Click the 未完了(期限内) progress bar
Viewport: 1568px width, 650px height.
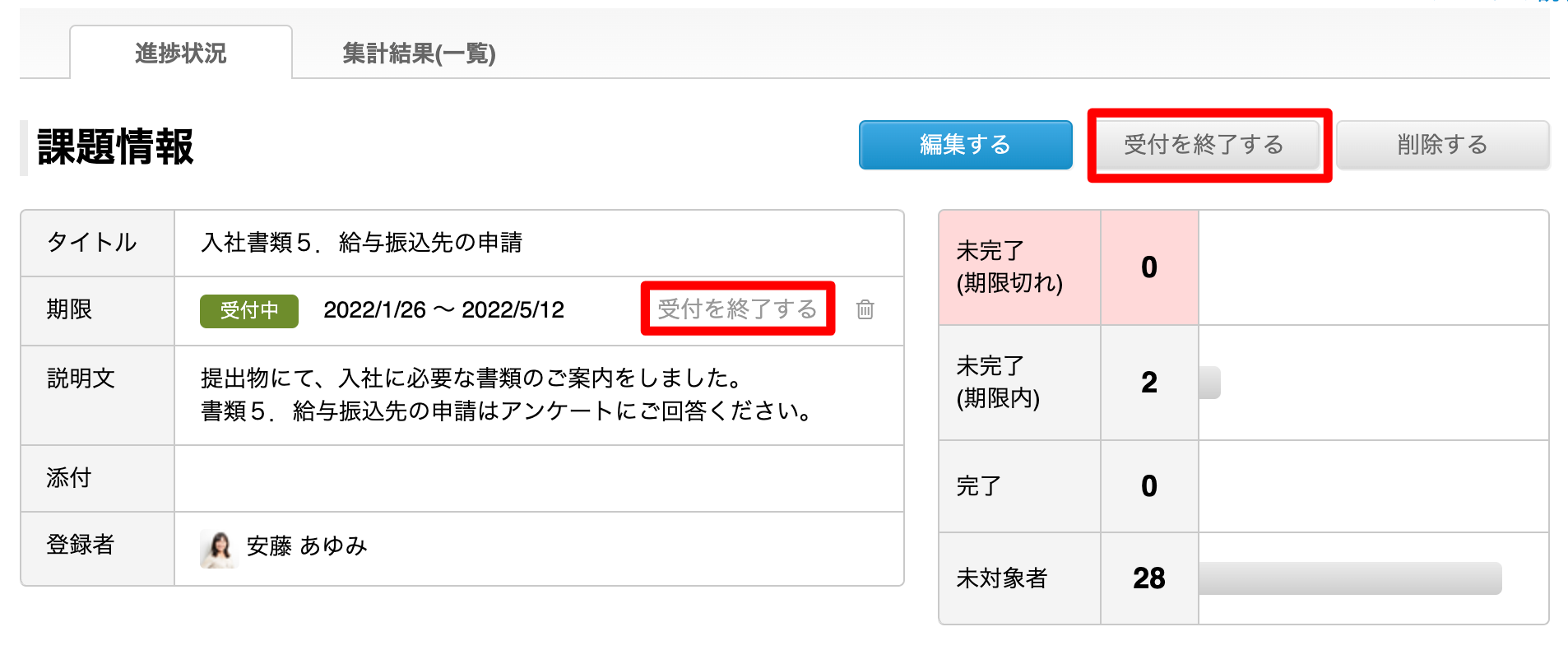(1209, 383)
